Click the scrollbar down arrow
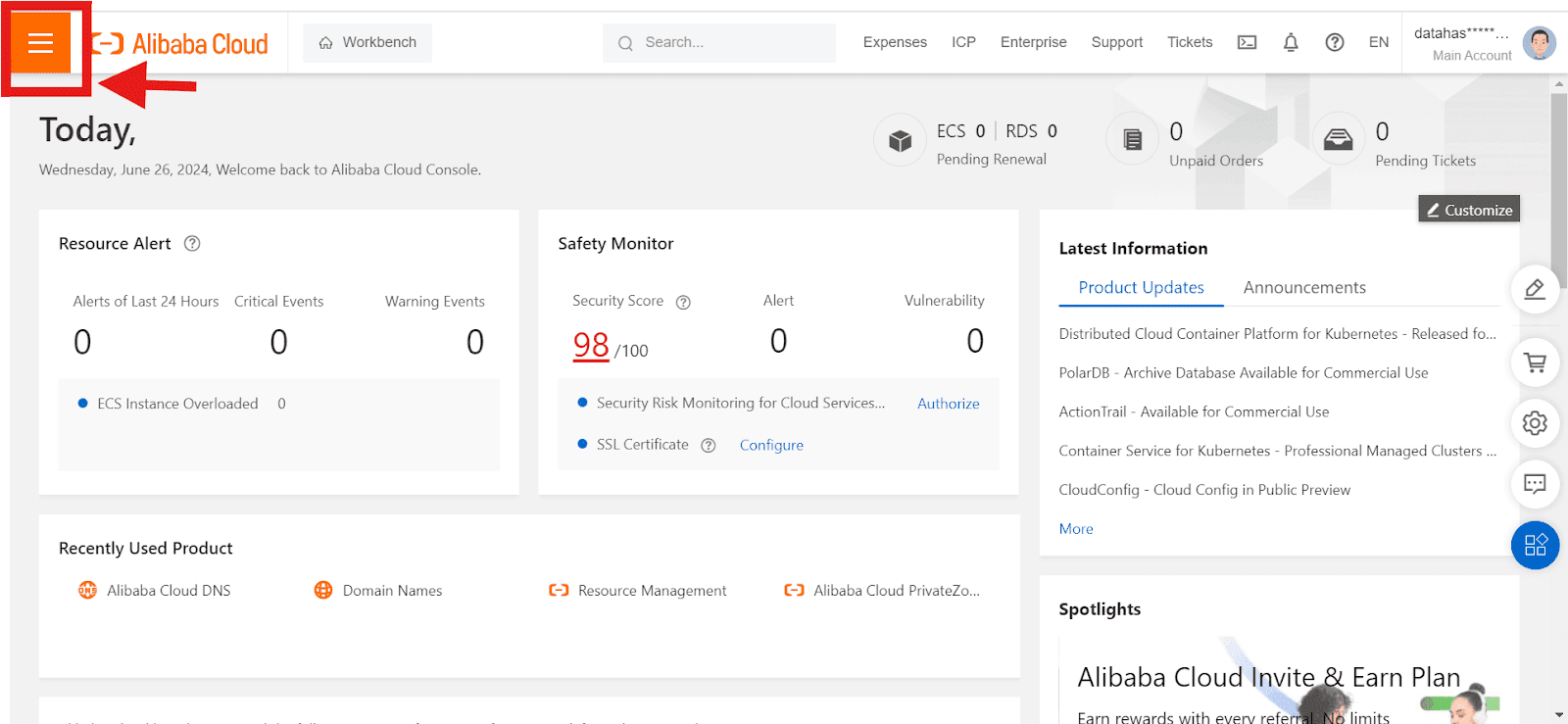 click(1558, 715)
